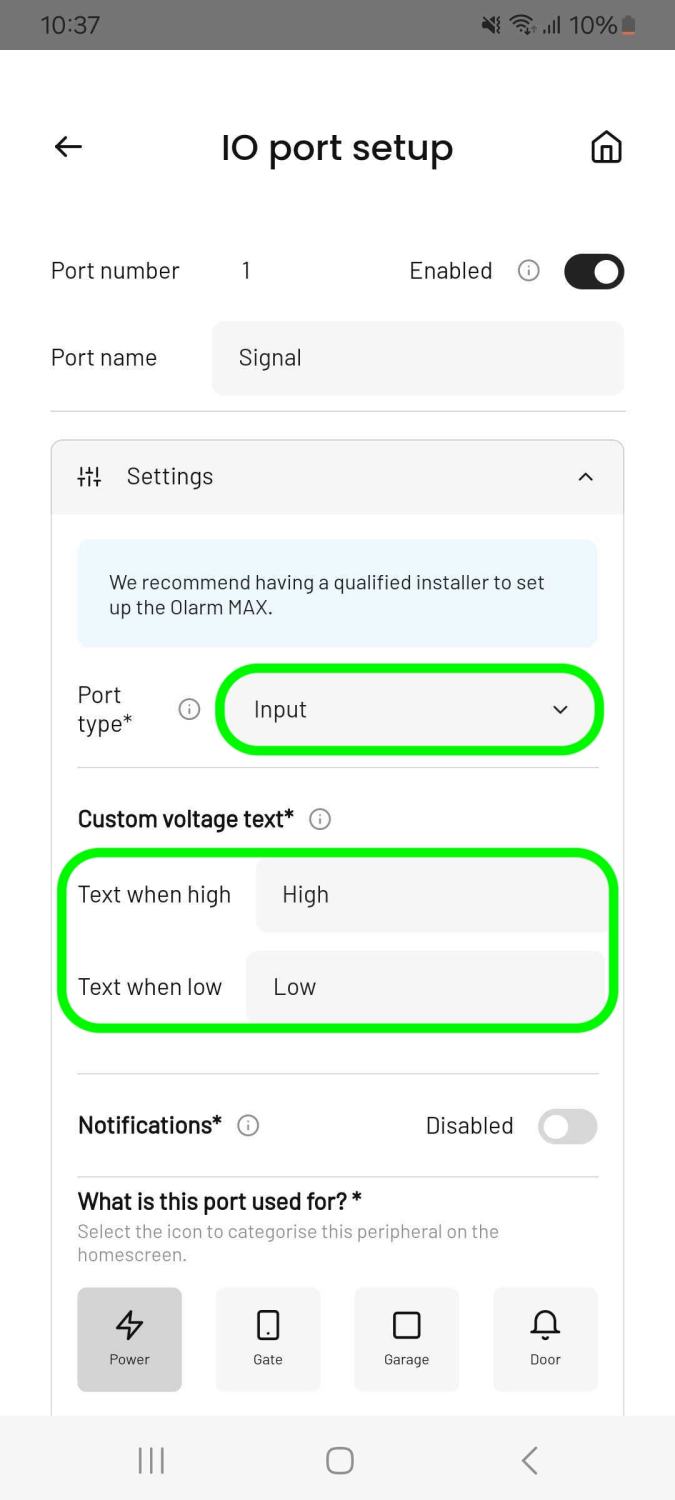Edit the Text when low field
675x1500 pixels.
(425, 987)
